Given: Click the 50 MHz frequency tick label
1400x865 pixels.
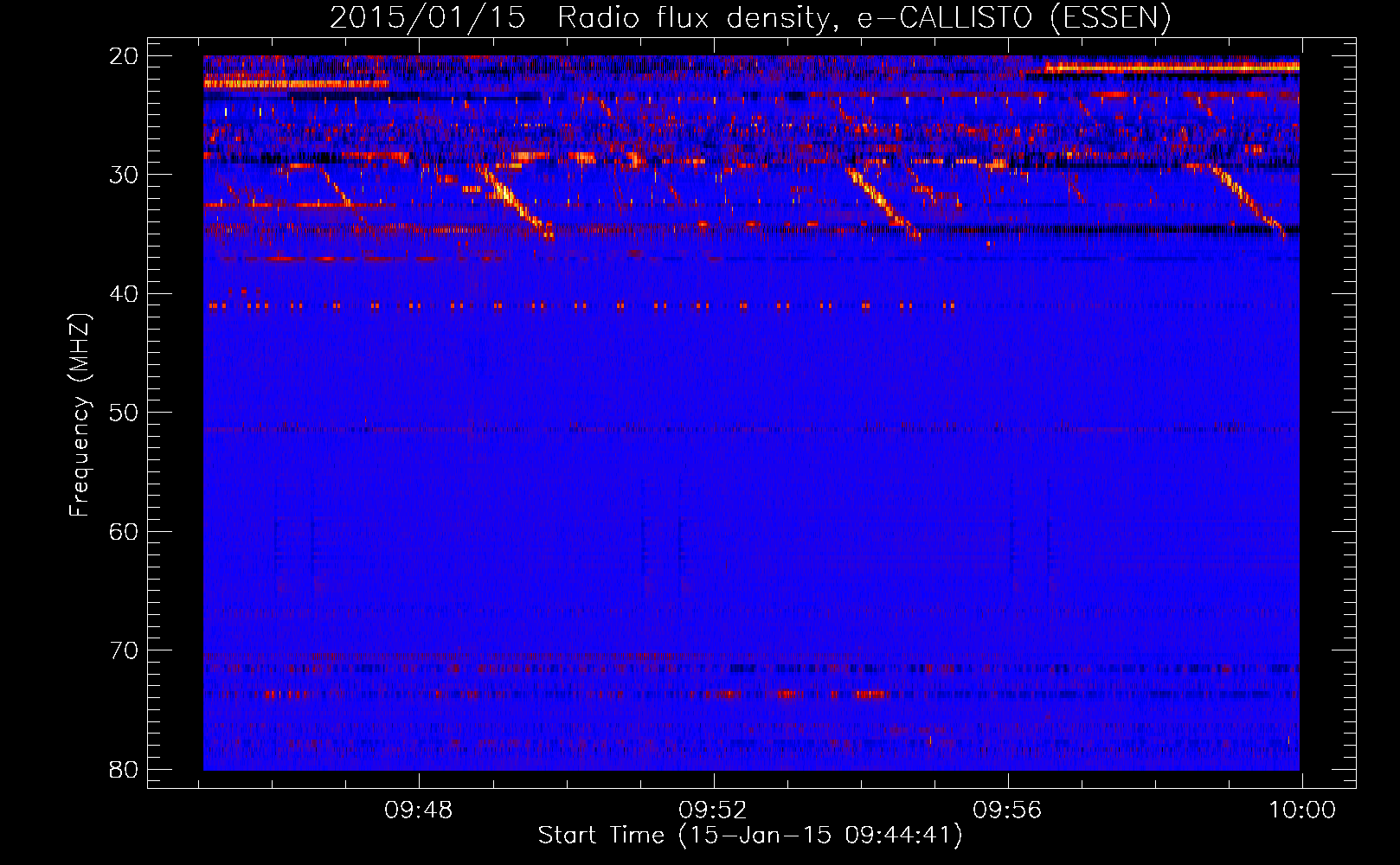Looking at the screenshot, I should pos(124,413).
